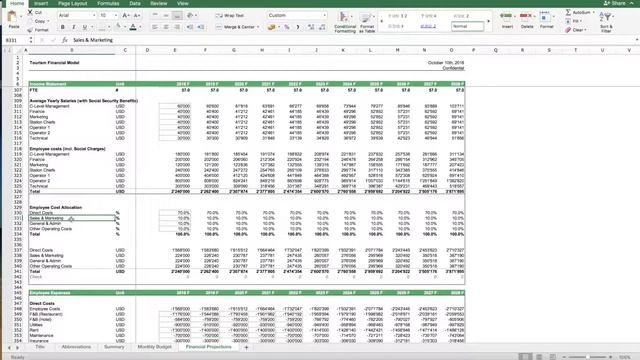Select the Normal cell style
This screenshot has width=640, height=360.
coord(467,27)
